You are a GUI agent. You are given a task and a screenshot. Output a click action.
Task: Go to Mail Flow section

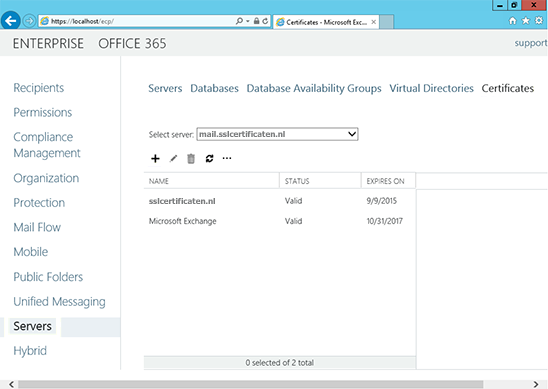click(x=37, y=228)
